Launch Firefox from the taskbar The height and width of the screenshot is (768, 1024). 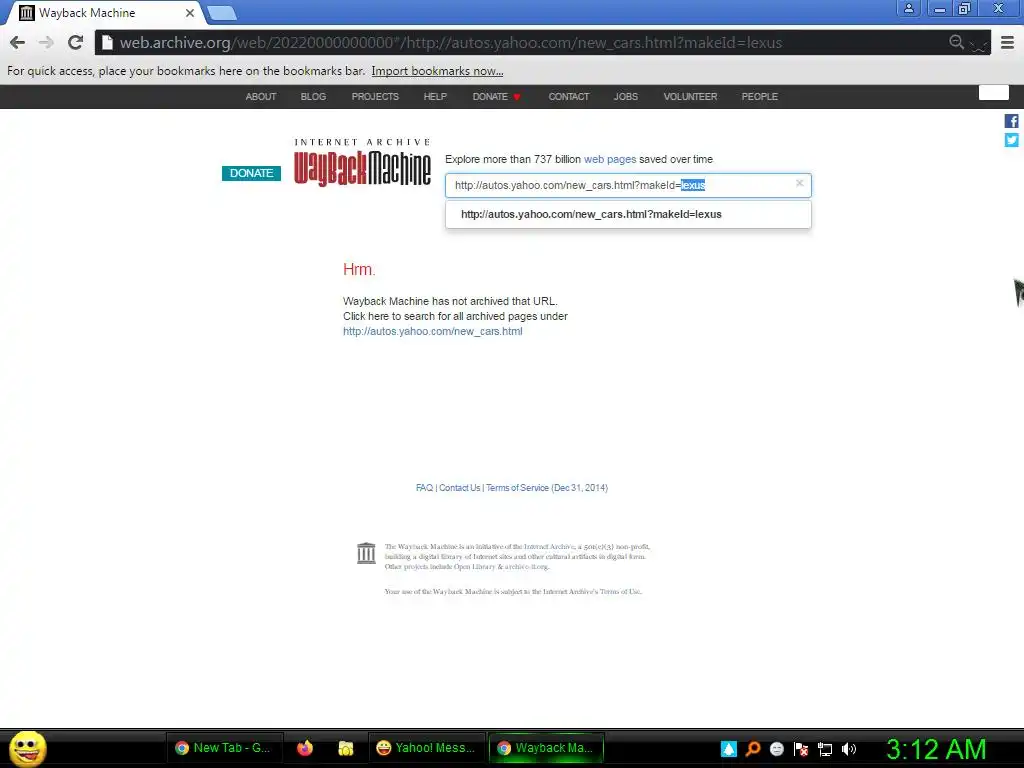tap(305, 748)
